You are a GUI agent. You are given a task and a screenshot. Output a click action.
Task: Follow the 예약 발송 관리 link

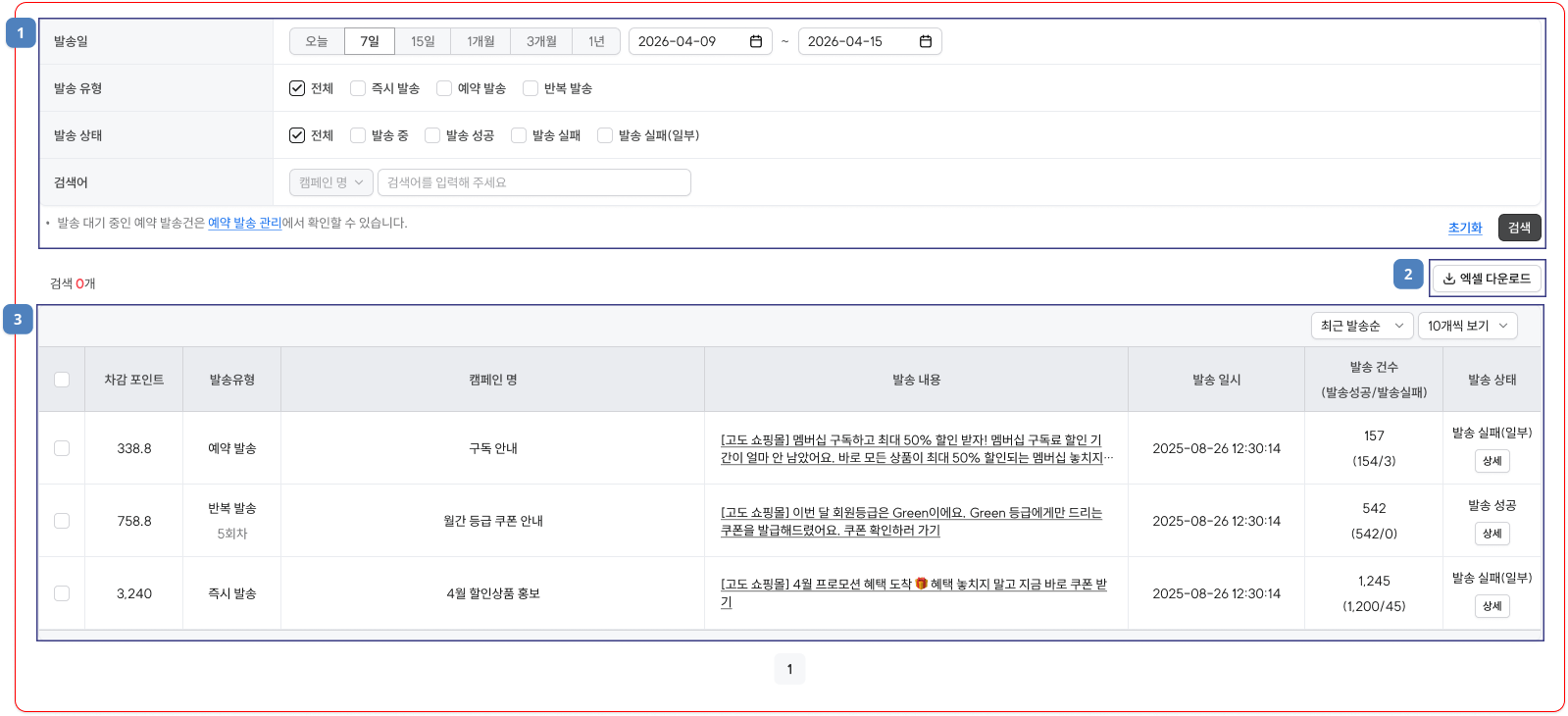click(x=244, y=224)
